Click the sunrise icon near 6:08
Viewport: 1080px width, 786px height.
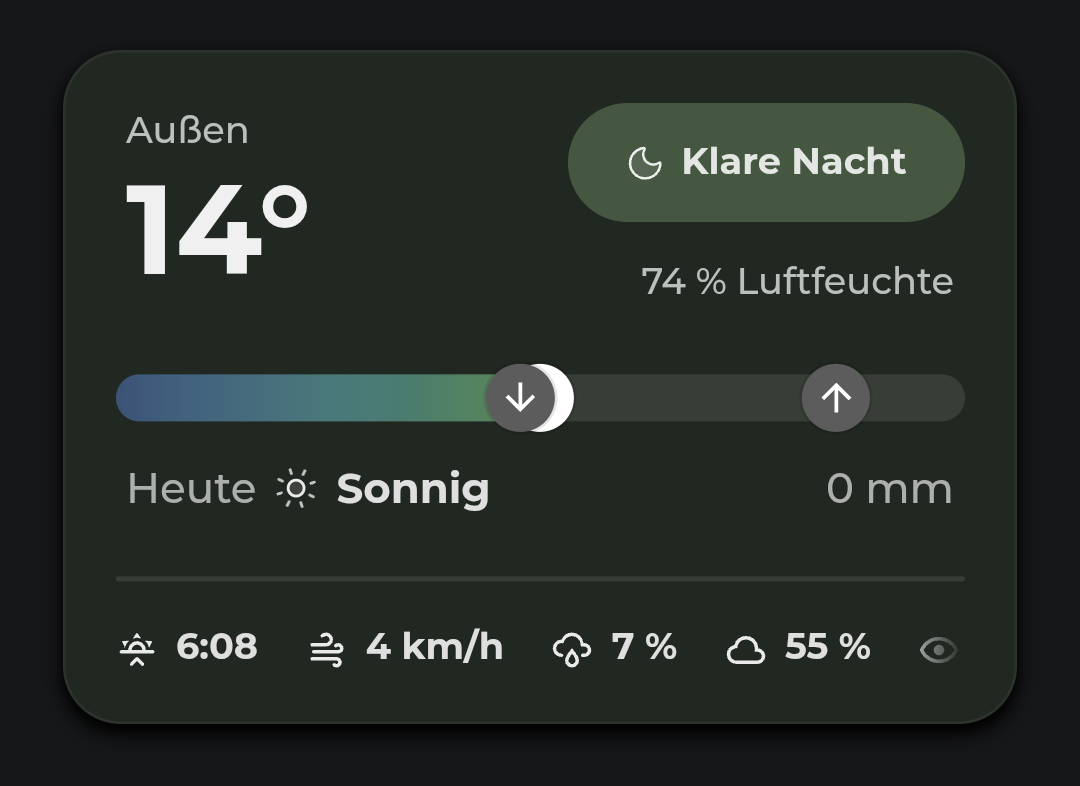tap(137, 650)
